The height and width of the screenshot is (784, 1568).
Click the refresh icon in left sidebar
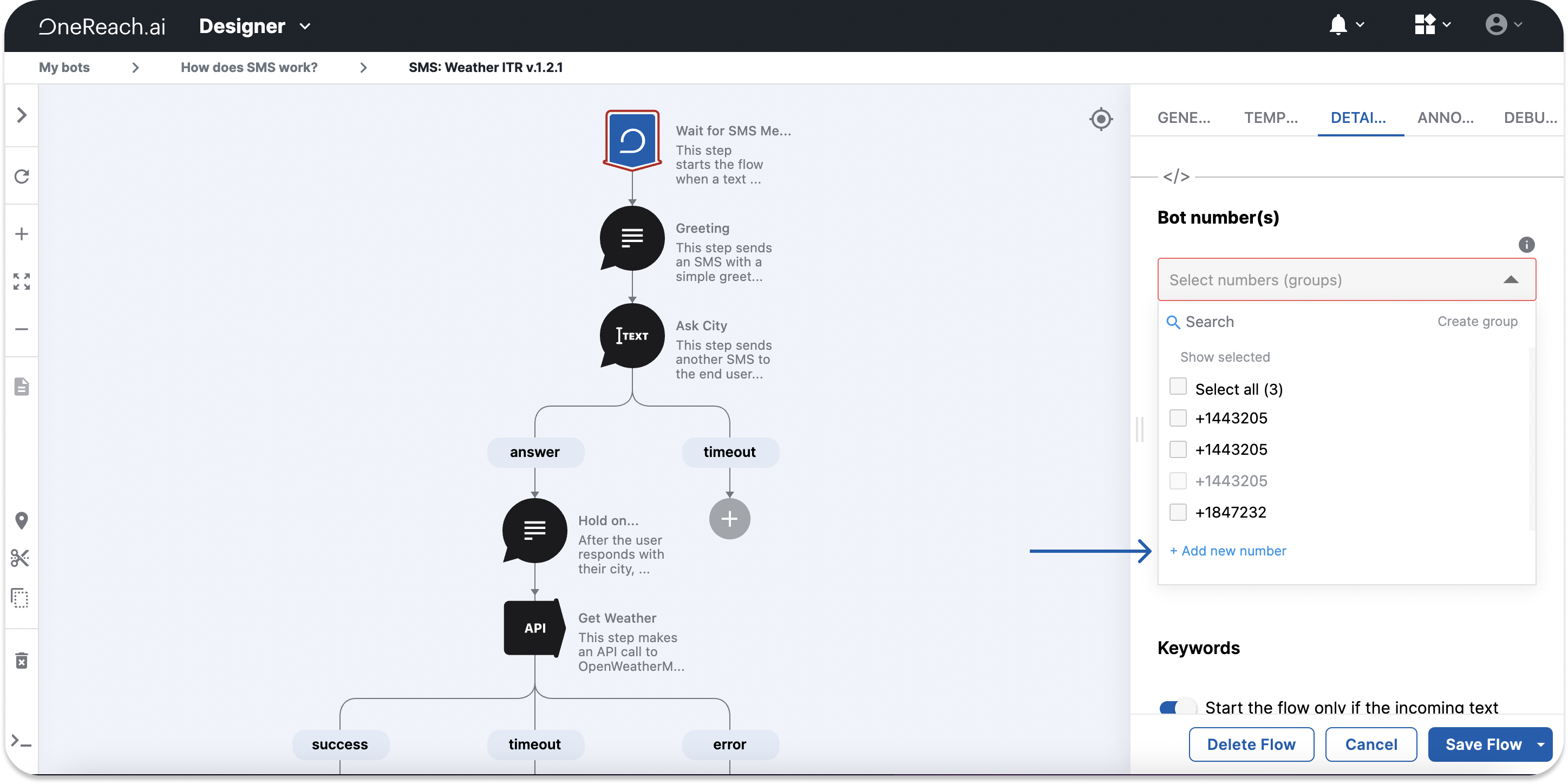click(x=22, y=177)
